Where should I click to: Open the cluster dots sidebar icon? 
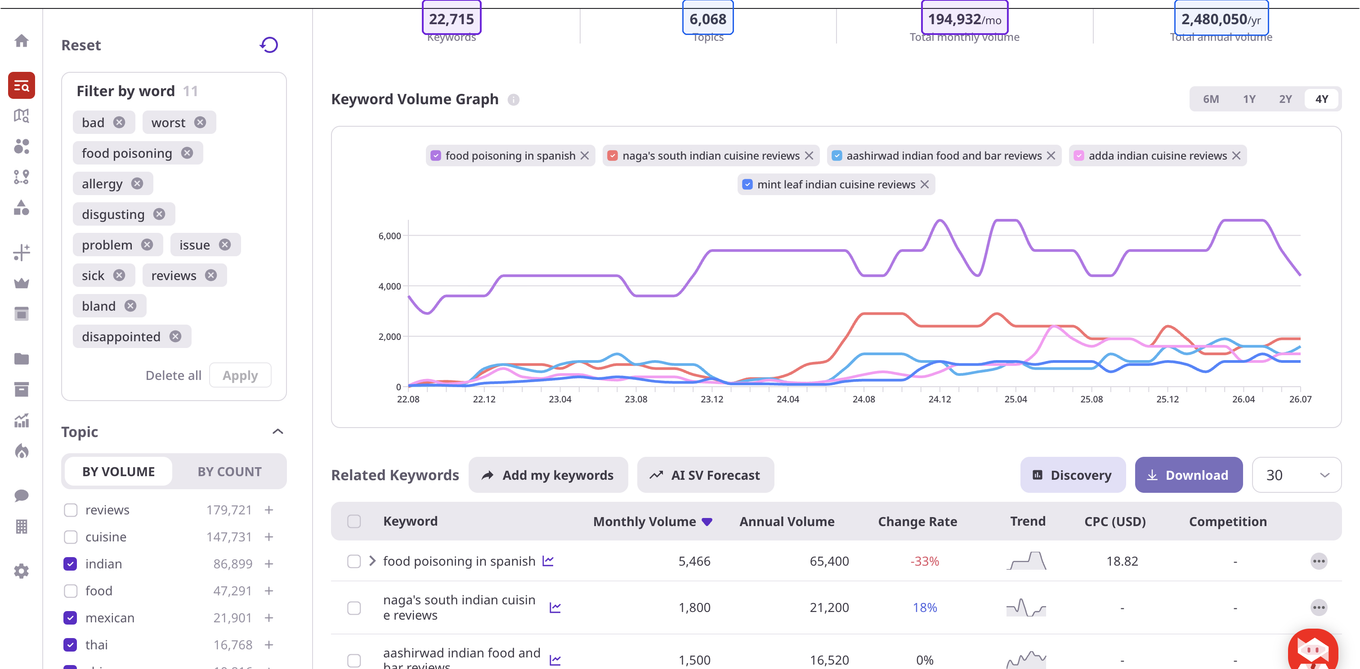[21, 146]
